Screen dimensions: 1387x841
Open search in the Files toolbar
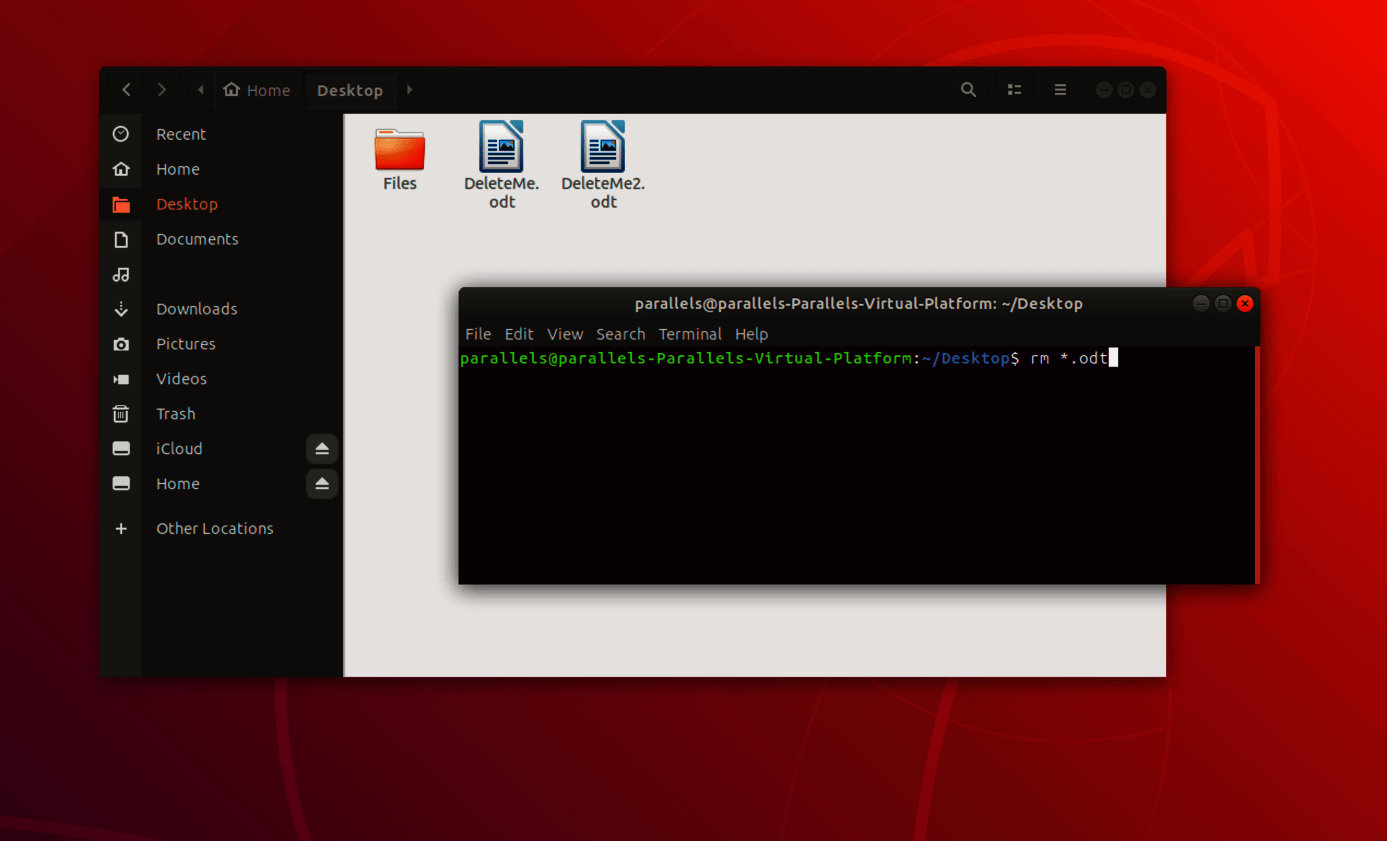pyautogui.click(x=967, y=89)
